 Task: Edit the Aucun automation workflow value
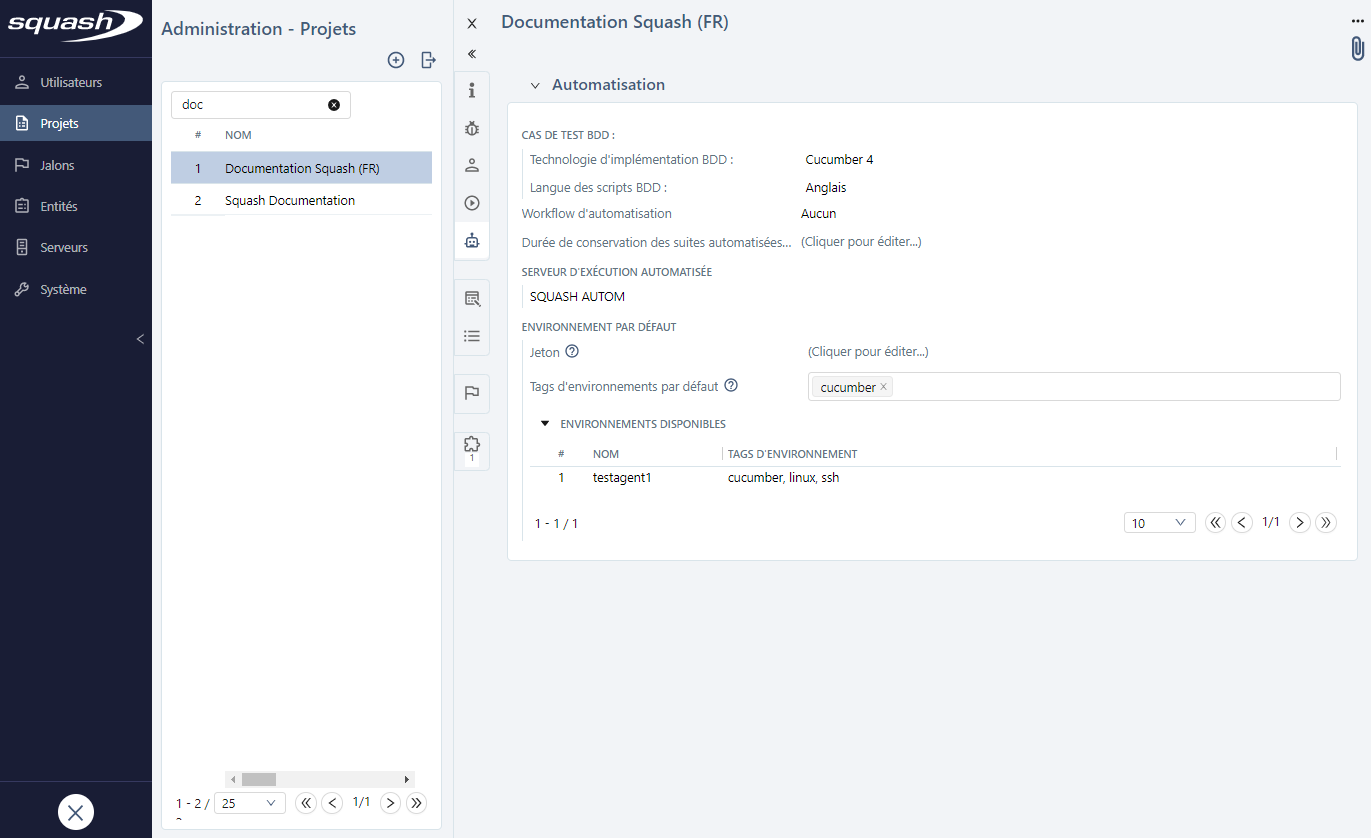tap(819, 213)
